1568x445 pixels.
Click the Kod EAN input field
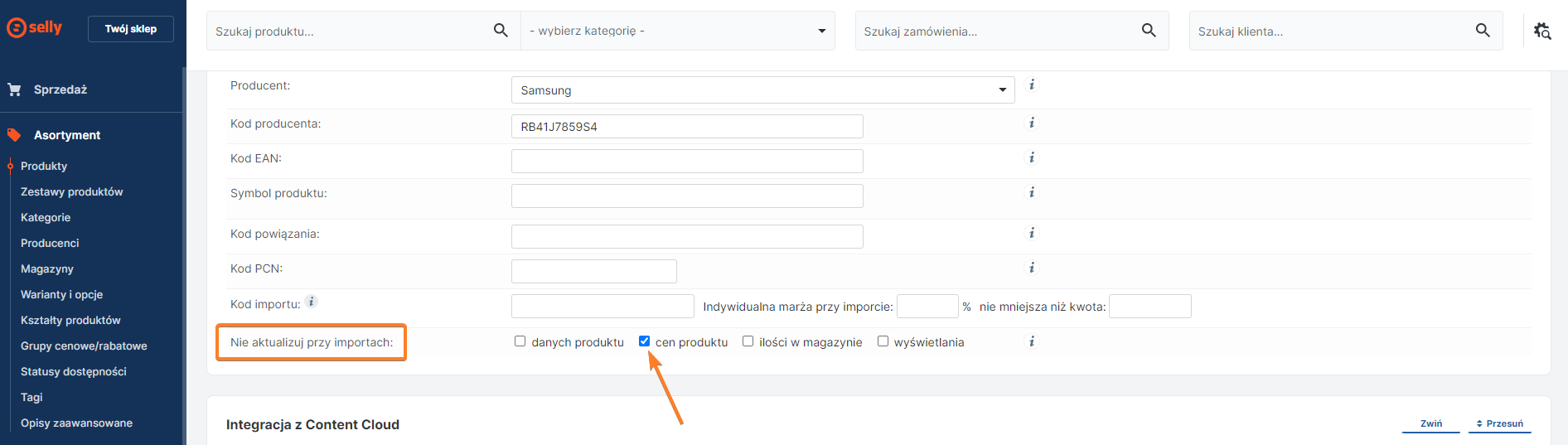point(687,161)
